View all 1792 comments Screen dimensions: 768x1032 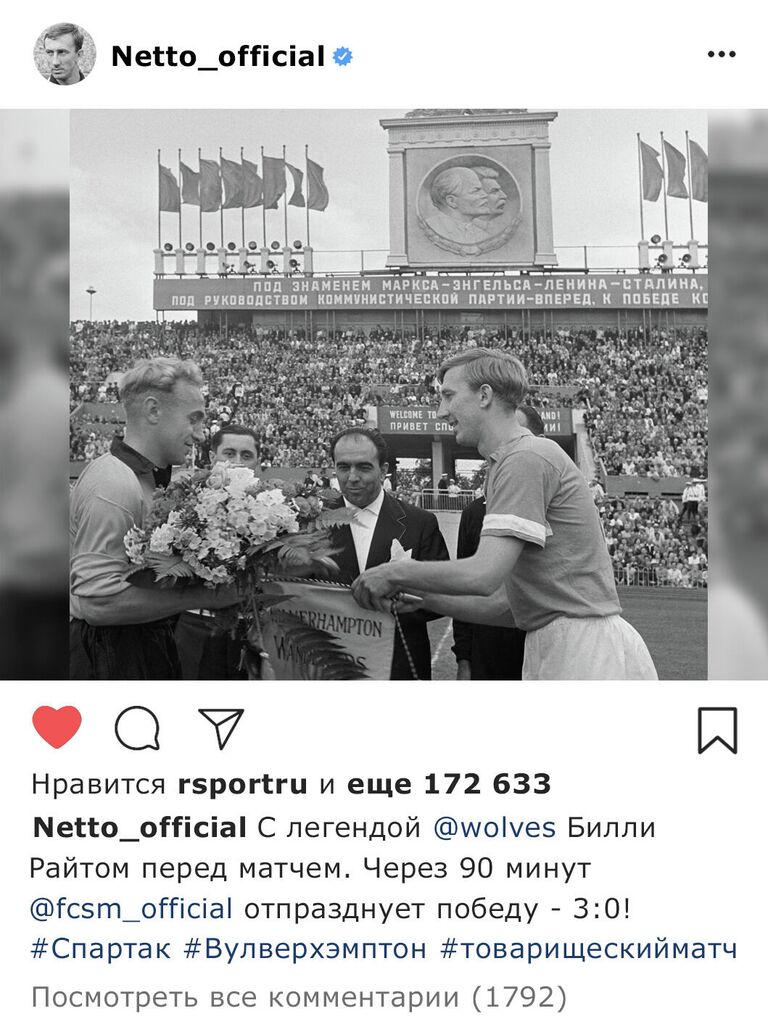[299, 997]
